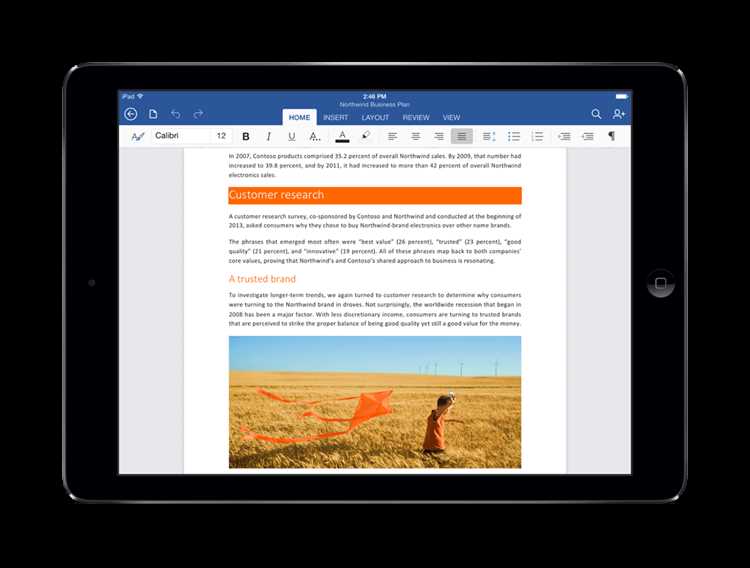The width and height of the screenshot is (750, 568).
Task: Open the Calibri font name dropdown
Action: point(181,136)
